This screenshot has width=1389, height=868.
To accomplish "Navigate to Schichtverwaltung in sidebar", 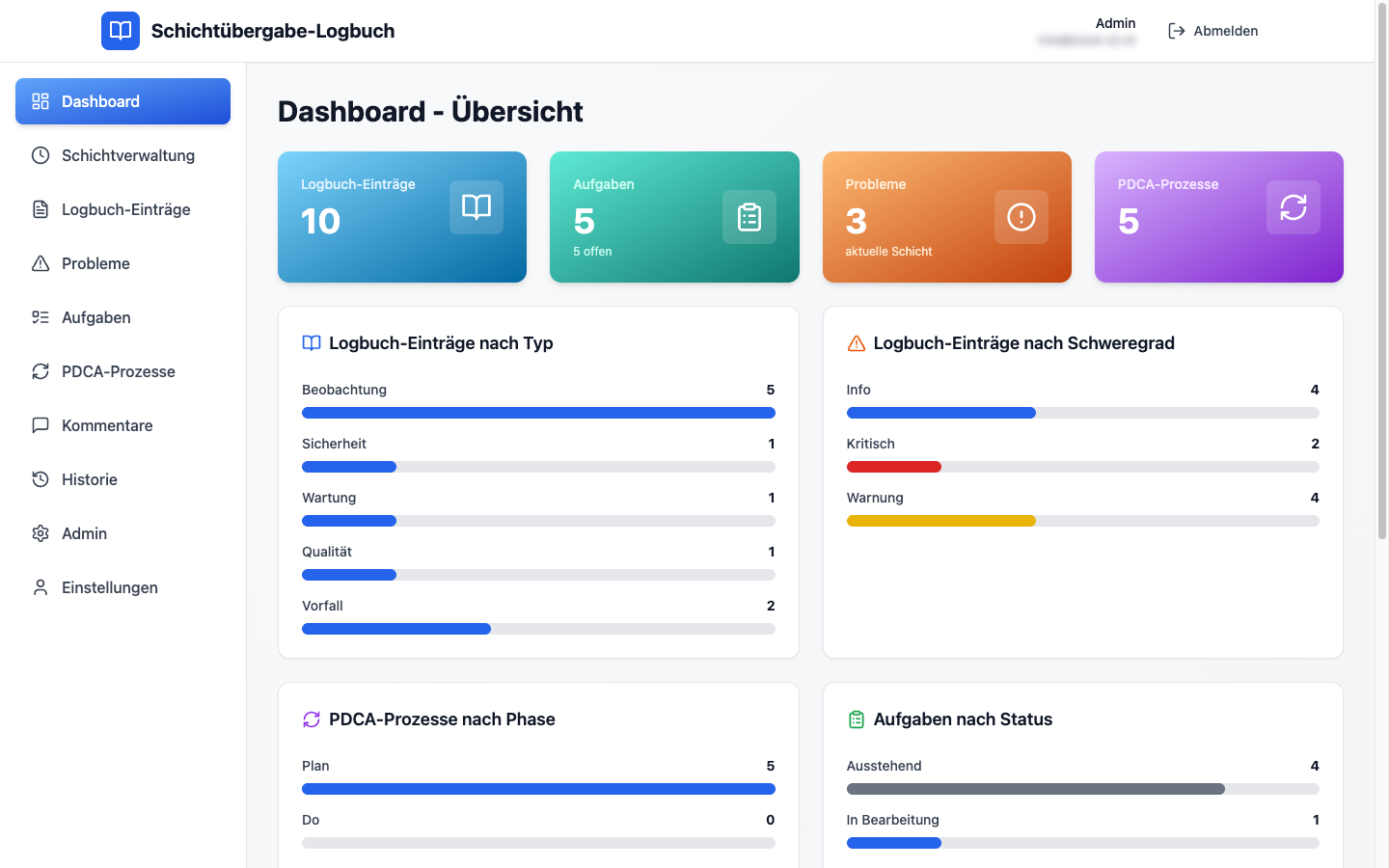I will (127, 155).
